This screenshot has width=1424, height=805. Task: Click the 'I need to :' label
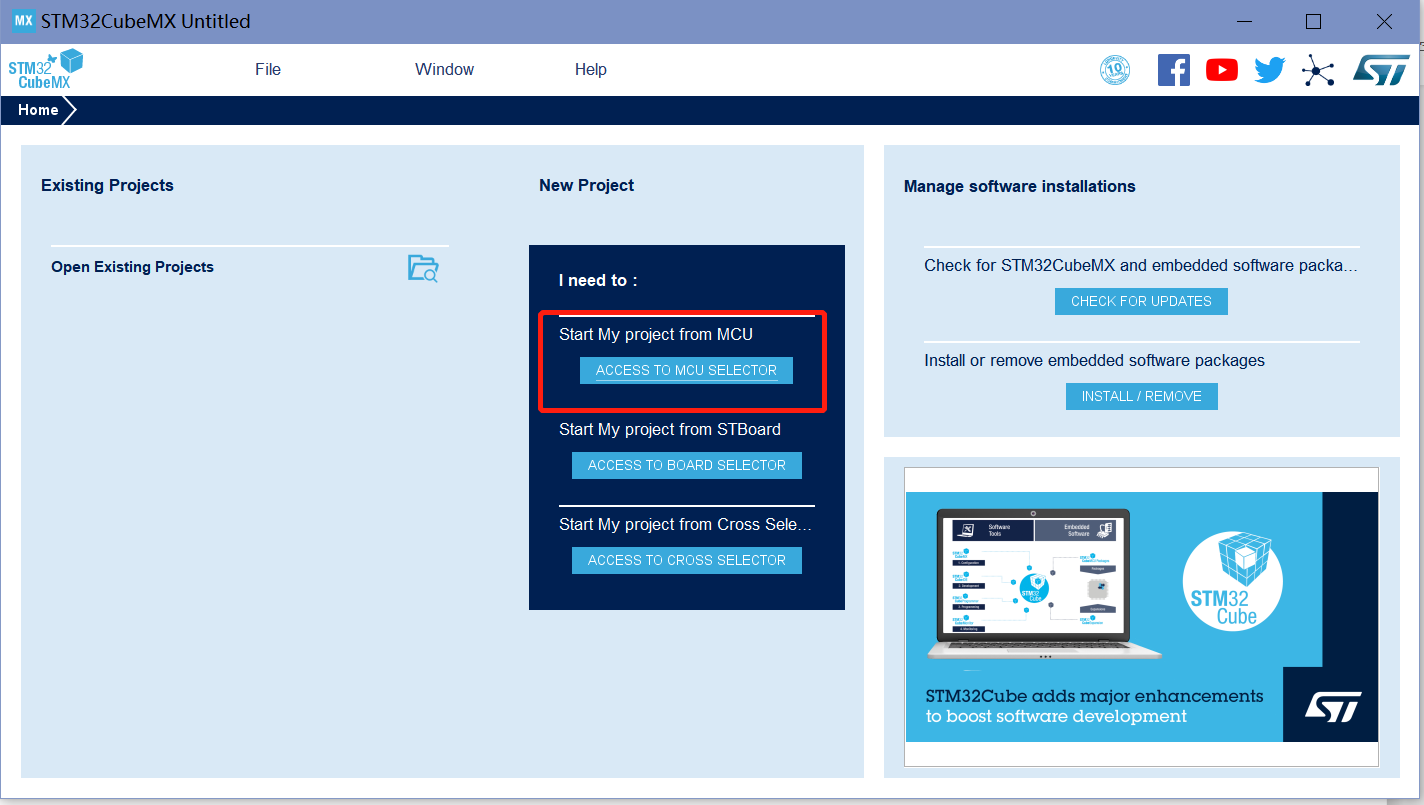click(x=598, y=280)
